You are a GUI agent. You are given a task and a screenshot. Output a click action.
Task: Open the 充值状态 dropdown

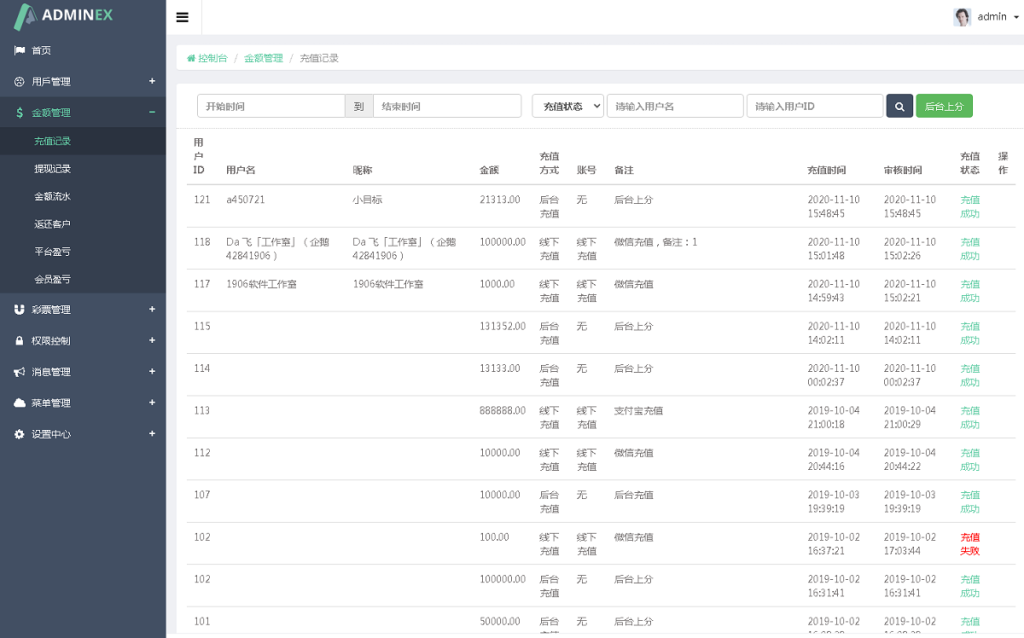[567, 105]
